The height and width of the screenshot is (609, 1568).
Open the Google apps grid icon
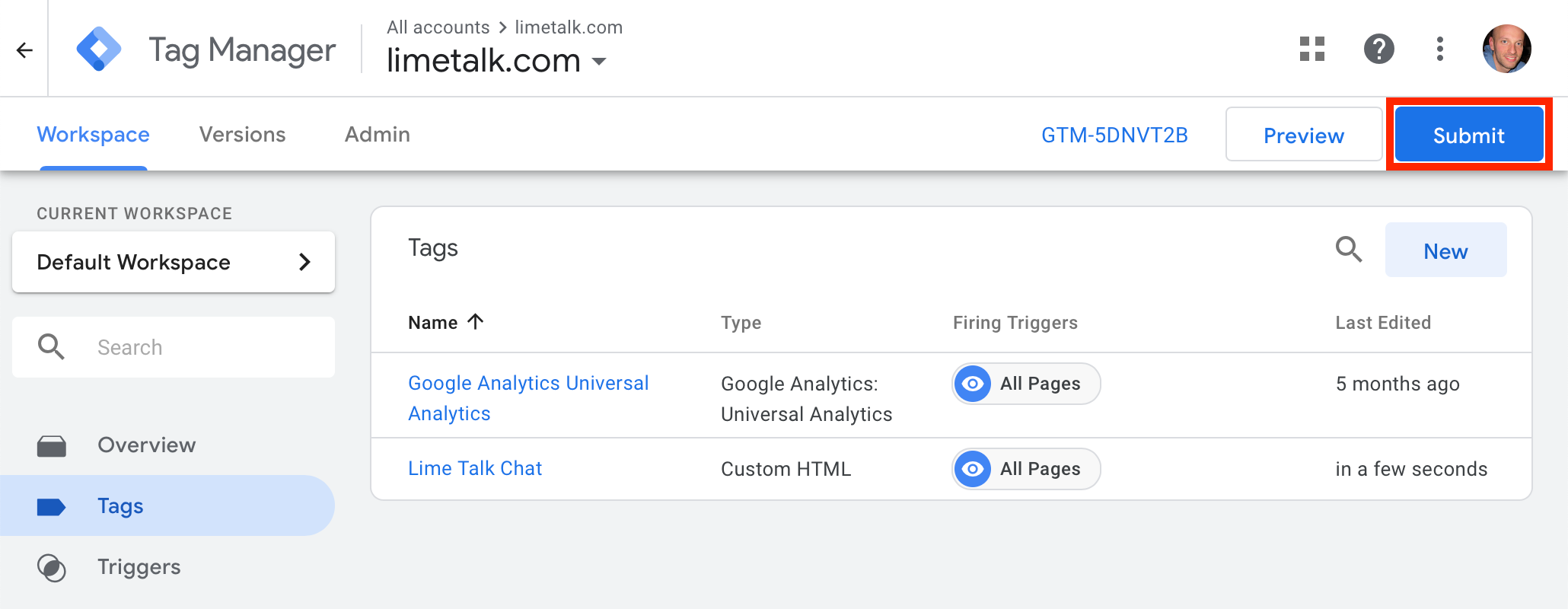(1312, 49)
